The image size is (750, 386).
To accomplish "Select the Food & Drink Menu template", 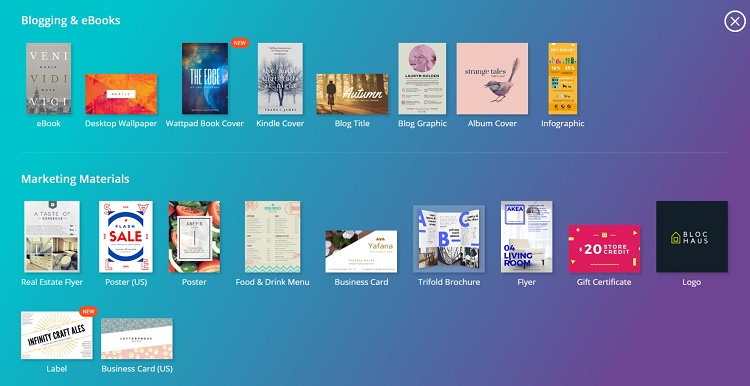I will click(273, 236).
